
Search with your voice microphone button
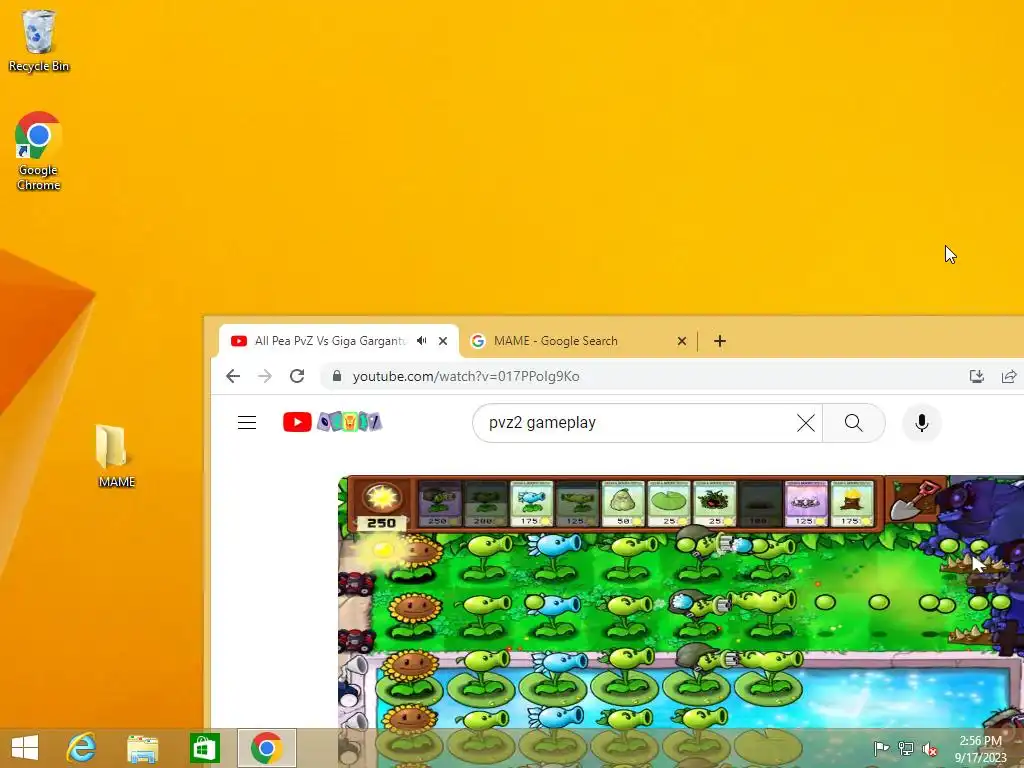921,423
